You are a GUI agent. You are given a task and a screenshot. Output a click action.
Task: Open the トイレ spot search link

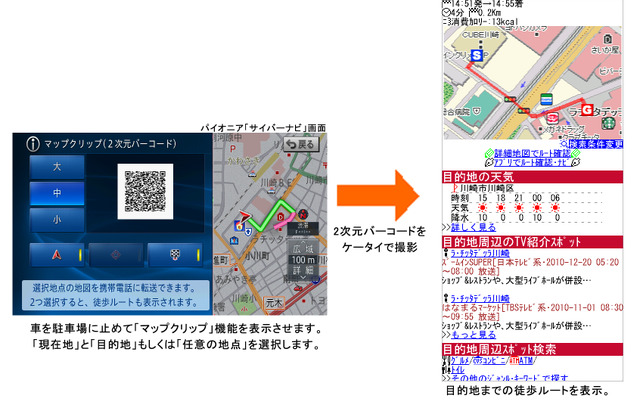[x=458, y=370]
